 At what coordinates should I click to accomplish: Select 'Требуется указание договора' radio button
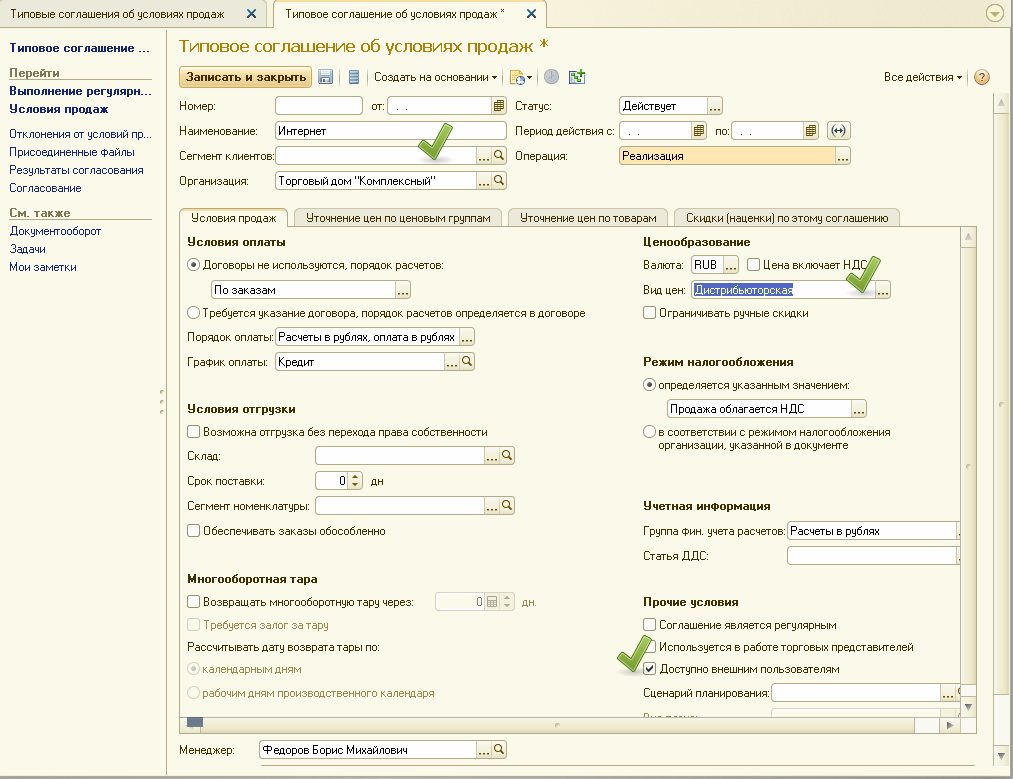tap(194, 313)
